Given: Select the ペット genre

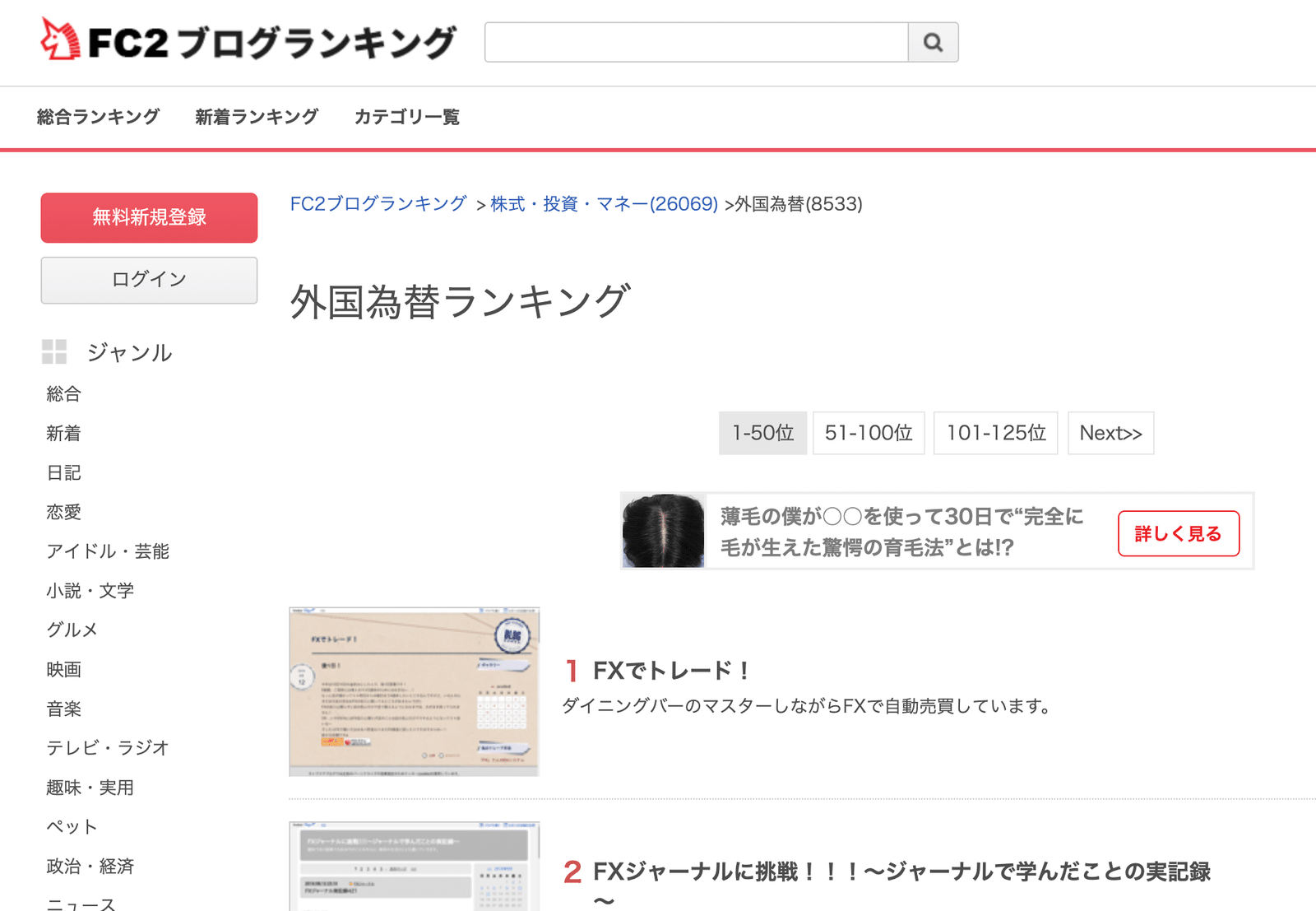Looking at the screenshot, I should pyautogui.click(x=72, y=826).
